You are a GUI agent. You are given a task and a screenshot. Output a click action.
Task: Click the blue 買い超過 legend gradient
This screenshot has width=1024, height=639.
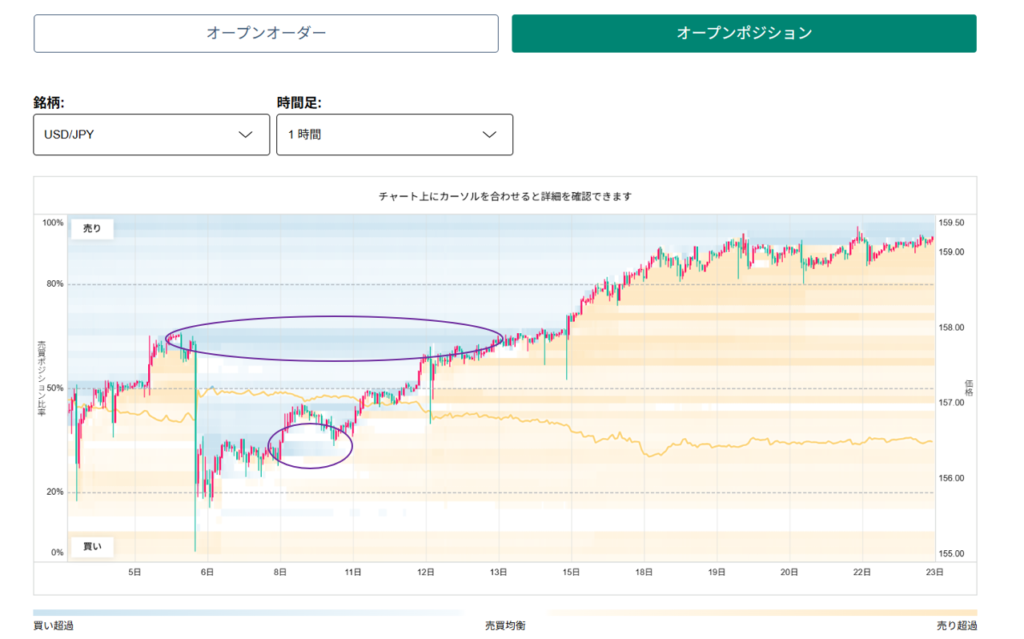(248, 613)
